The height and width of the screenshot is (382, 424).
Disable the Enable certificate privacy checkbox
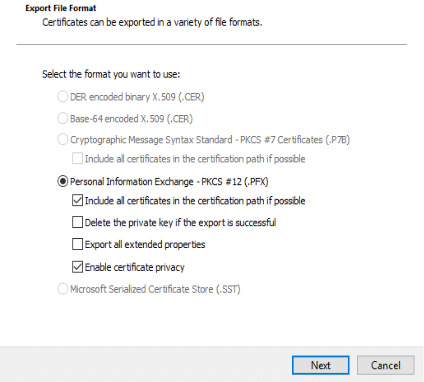point(77,267)
